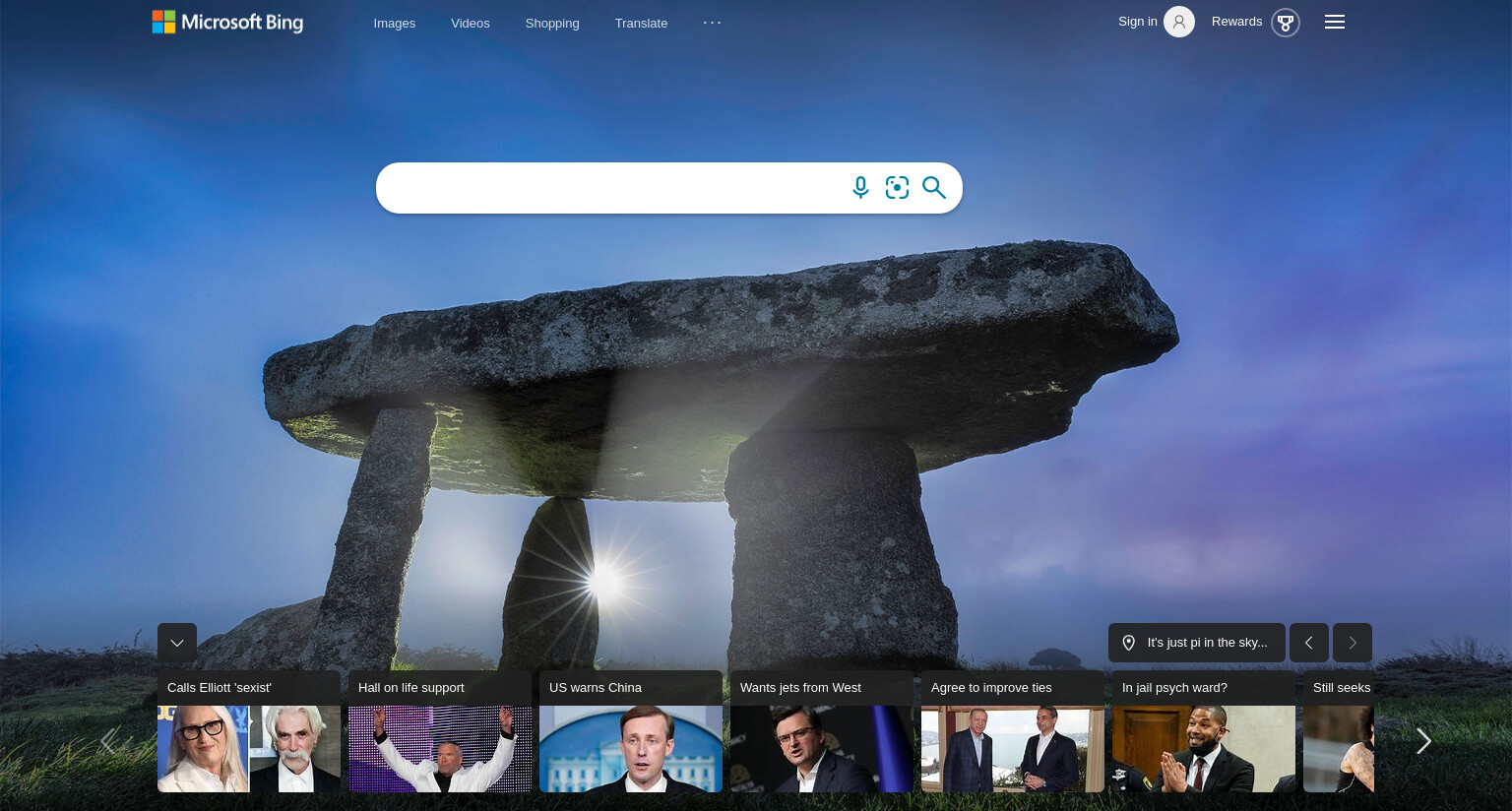1512x811 pixels.
Task: Click the Microsoft Bing logo
Action: pos(227,22)
